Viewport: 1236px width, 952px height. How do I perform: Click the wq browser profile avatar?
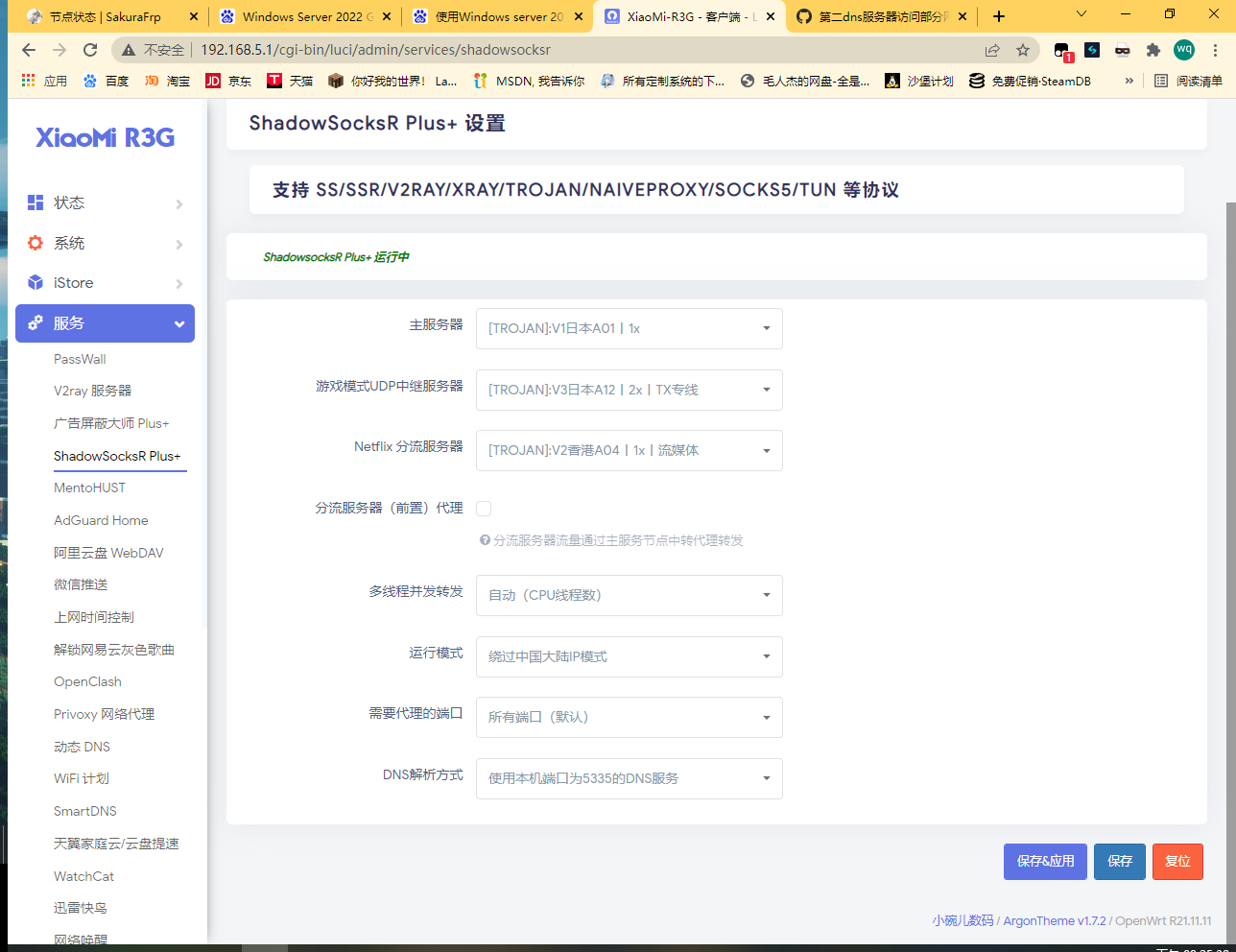pos(1184,49)
